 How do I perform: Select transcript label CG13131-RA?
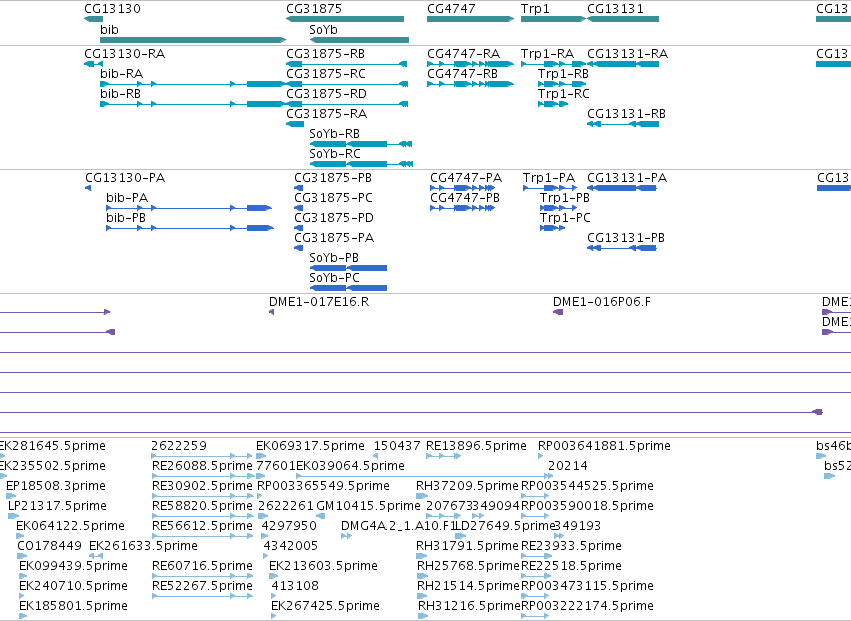(x=627, y=54)
